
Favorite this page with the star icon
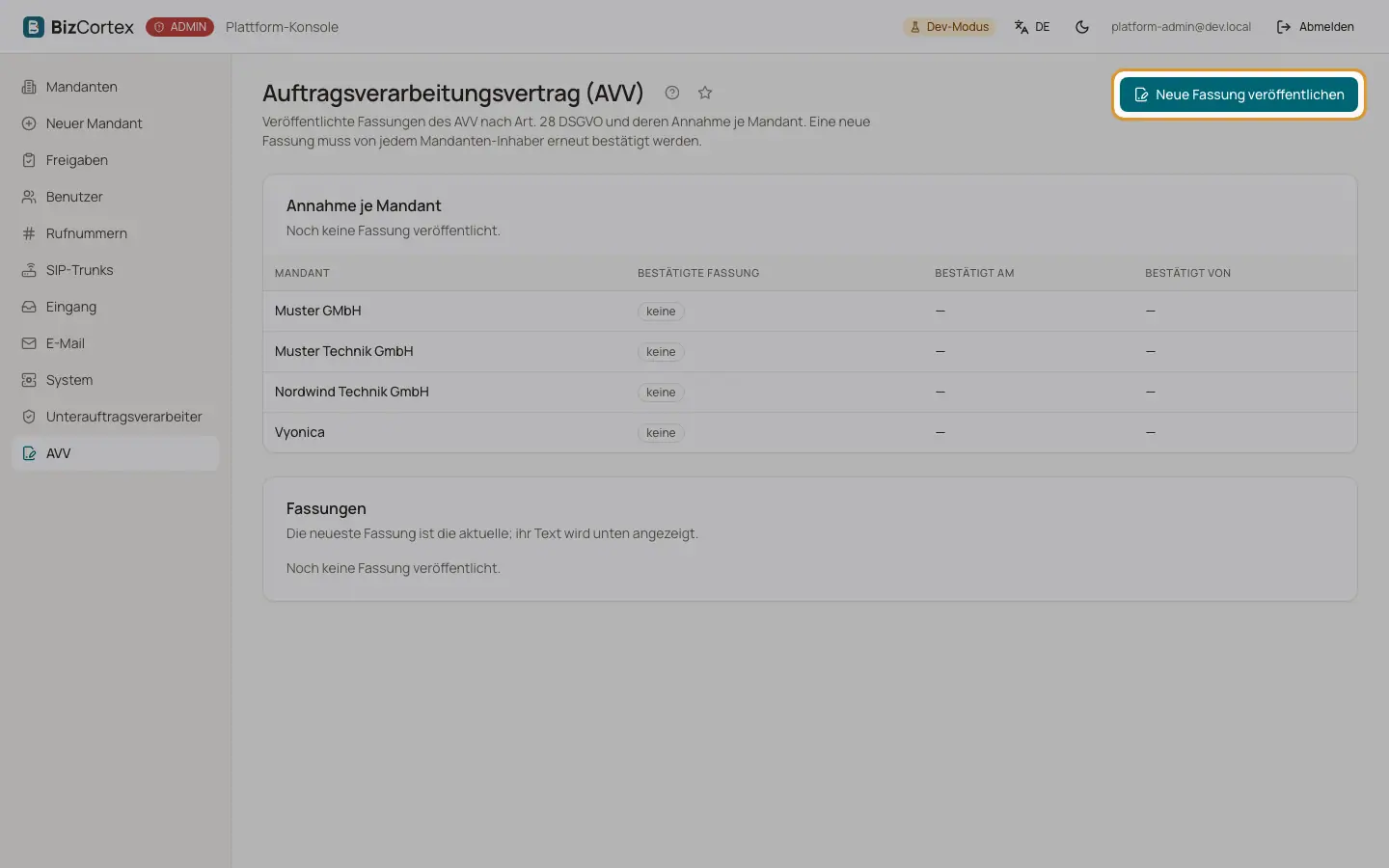705,93
